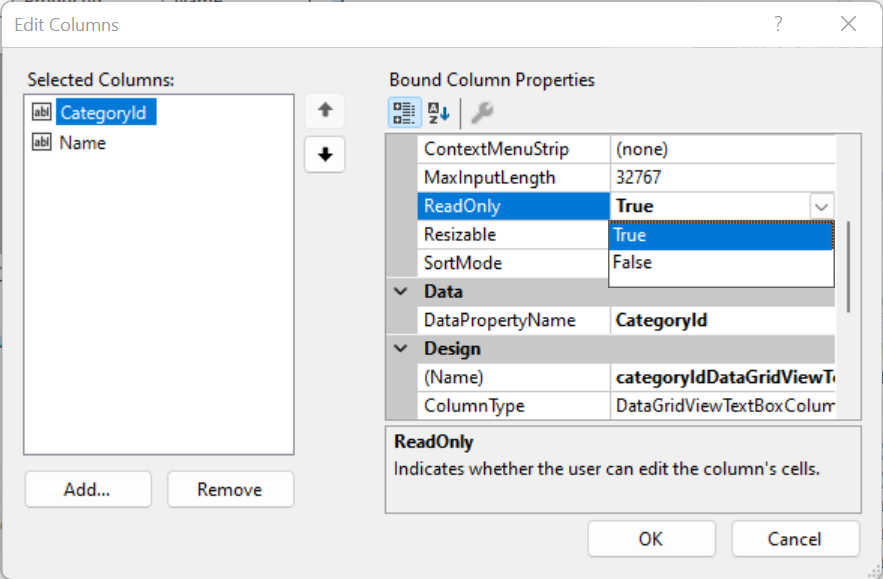Move CategoryId up with the up-arrow icon

[x=325, y=110]
